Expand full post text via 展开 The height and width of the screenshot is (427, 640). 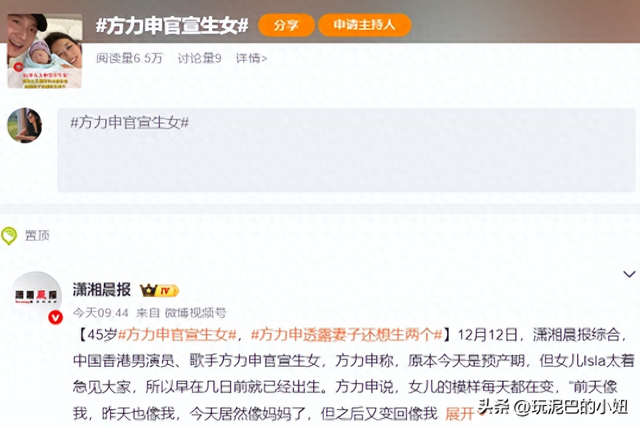[459, 414]
